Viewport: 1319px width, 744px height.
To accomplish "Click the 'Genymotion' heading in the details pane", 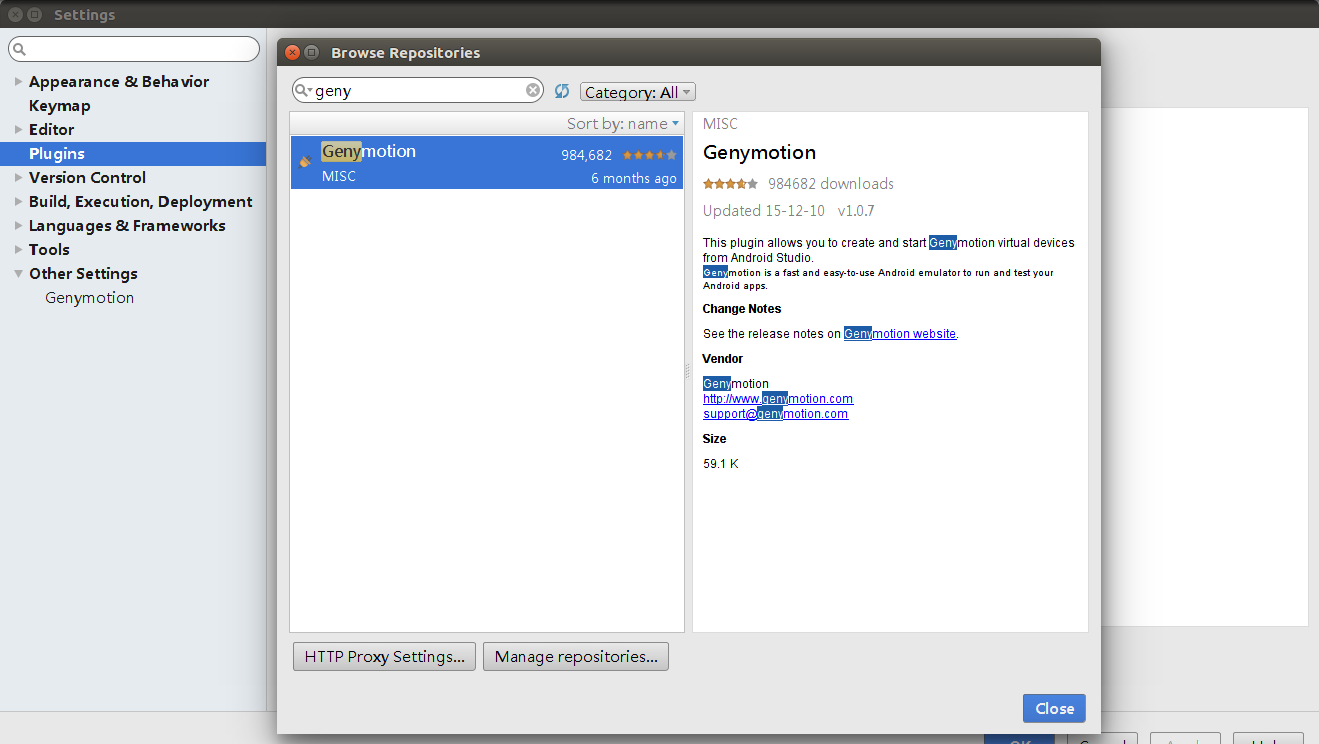I will point(759,153).
